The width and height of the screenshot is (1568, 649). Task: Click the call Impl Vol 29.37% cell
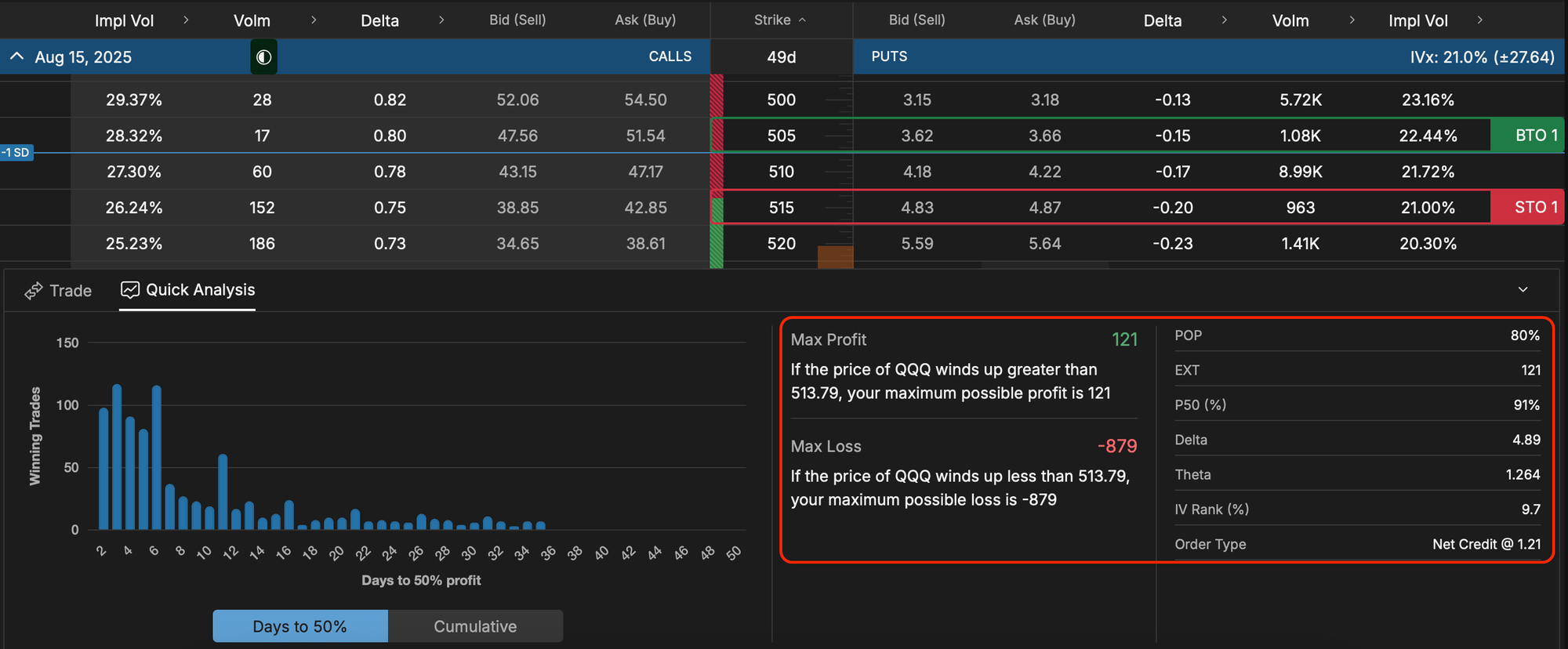coord(134,100)
